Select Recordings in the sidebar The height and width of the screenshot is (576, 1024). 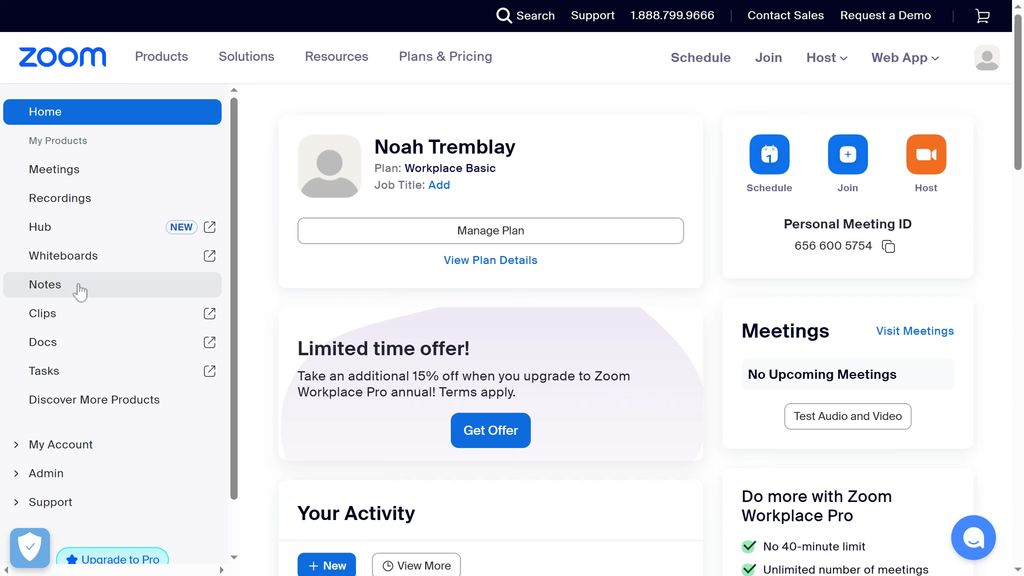[x=60, y=198]
